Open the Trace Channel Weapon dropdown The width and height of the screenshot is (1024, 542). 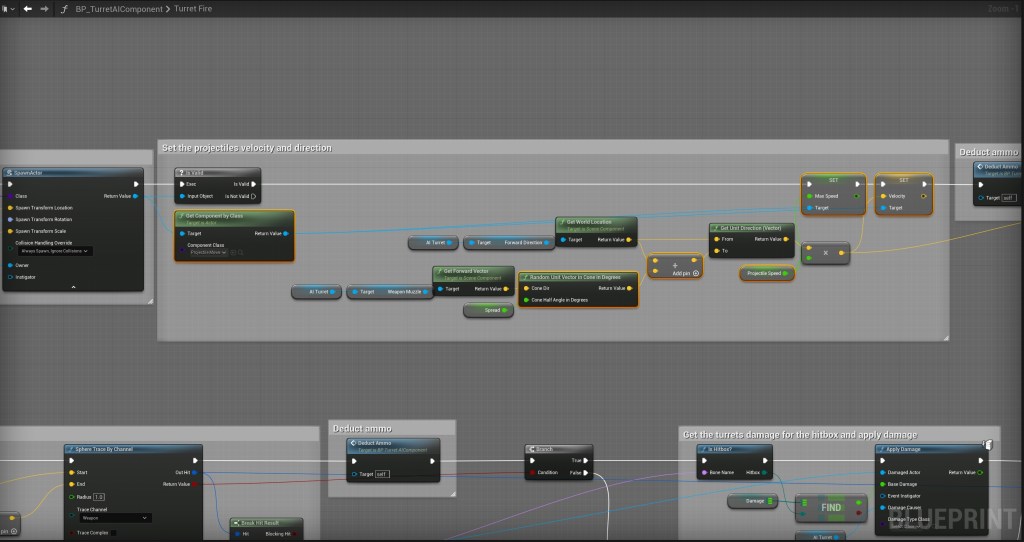114,518
